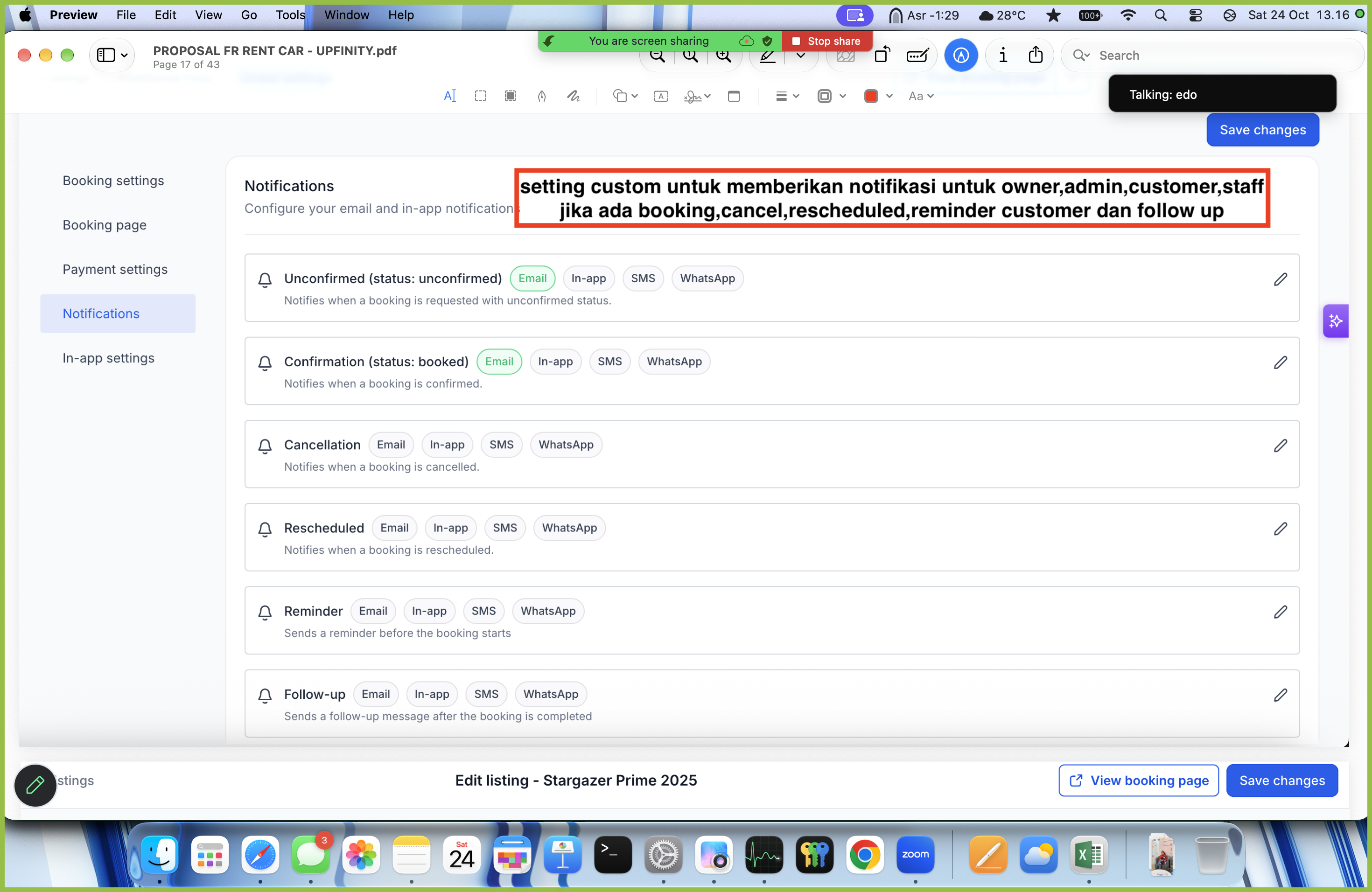Click the top Save changes button
The height and width of the screenshot is (892, 1372).
point(1262,130)
